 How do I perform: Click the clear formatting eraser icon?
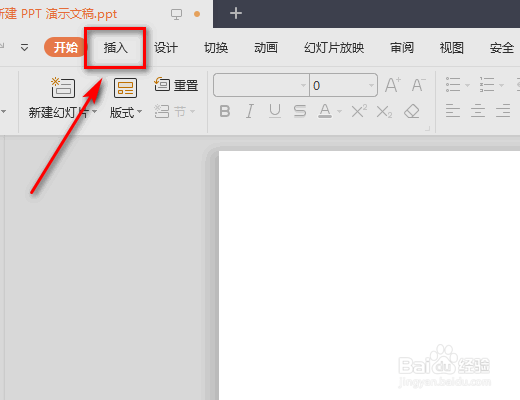pyautogui.click(x=412, y=111)
